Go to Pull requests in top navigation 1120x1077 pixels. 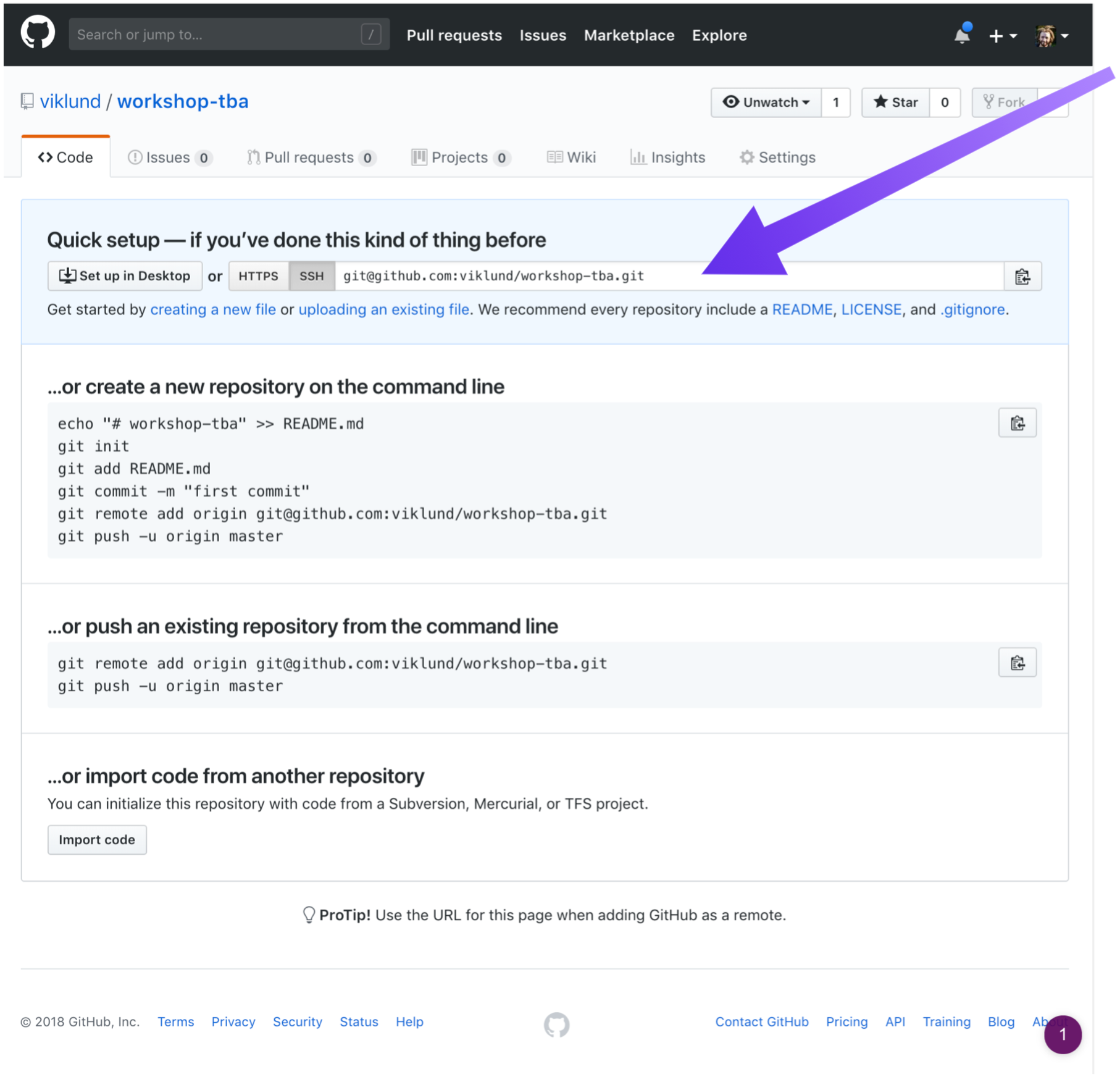(x=454, y=35)
